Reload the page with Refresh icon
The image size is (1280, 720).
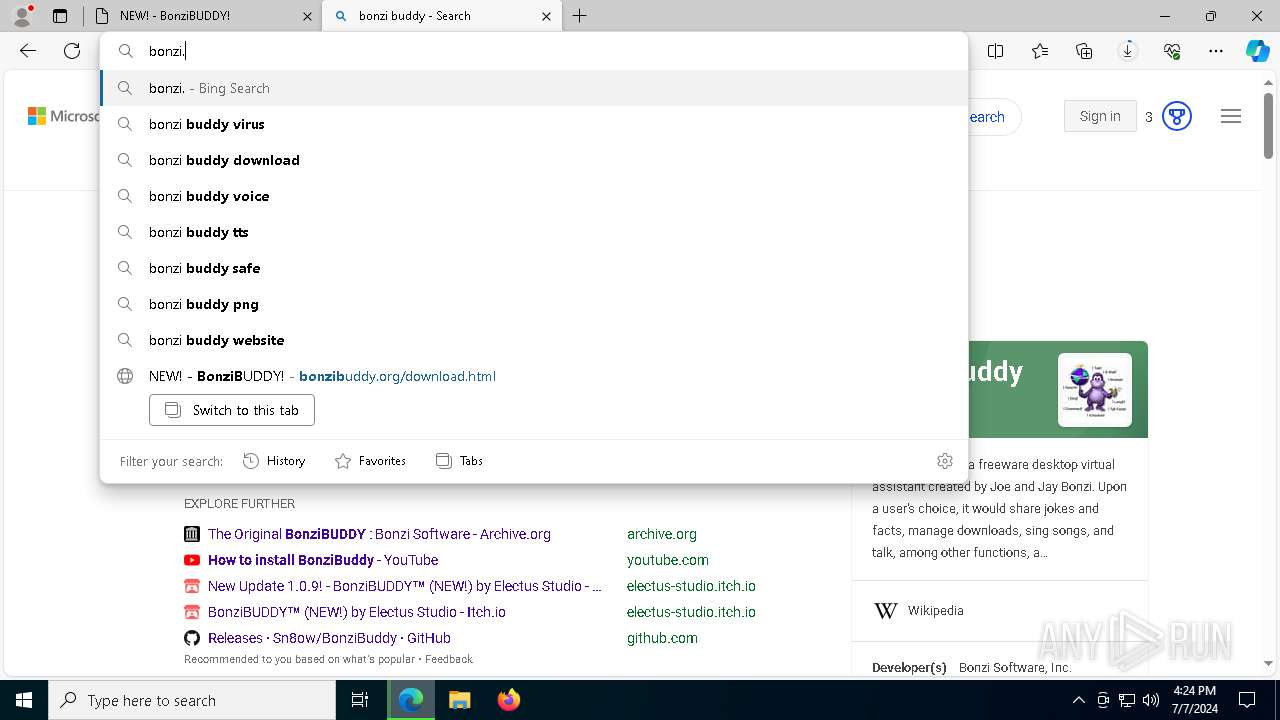72,51
